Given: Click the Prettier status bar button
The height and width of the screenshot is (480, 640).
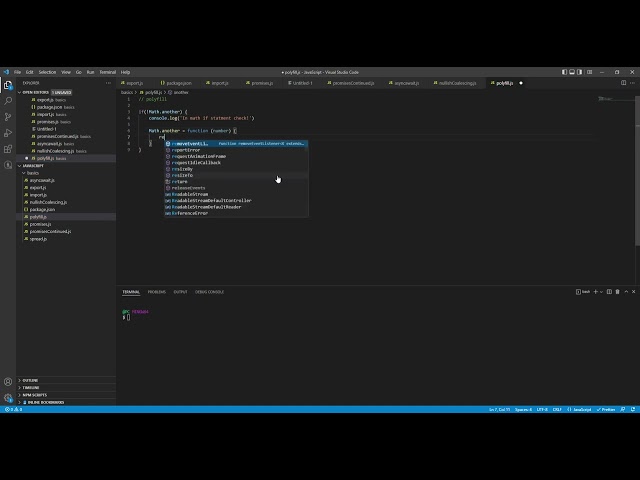Looking at the screenshot, I should (606, 409).
